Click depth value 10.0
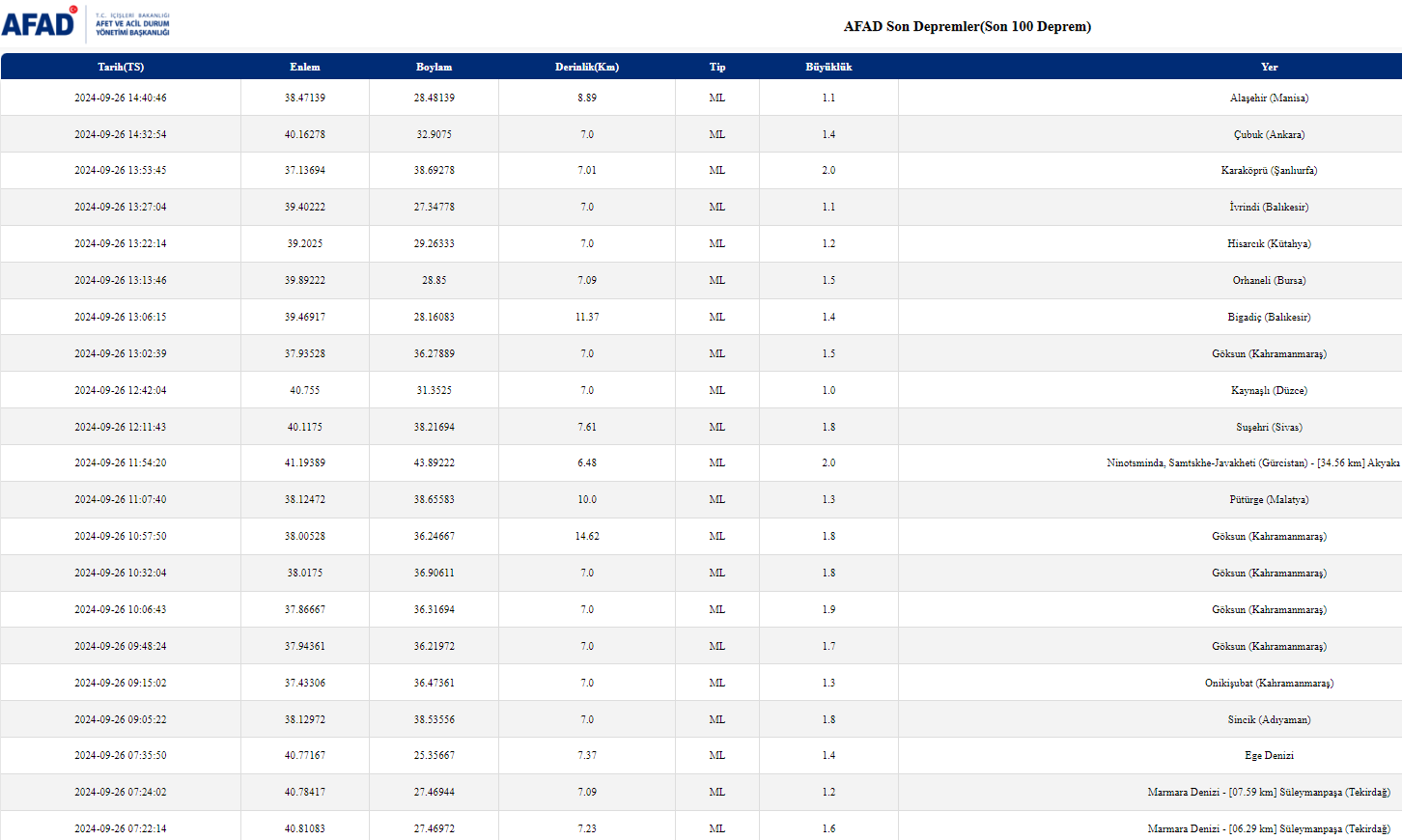The image size is (1402, 840). pos(587,499)
